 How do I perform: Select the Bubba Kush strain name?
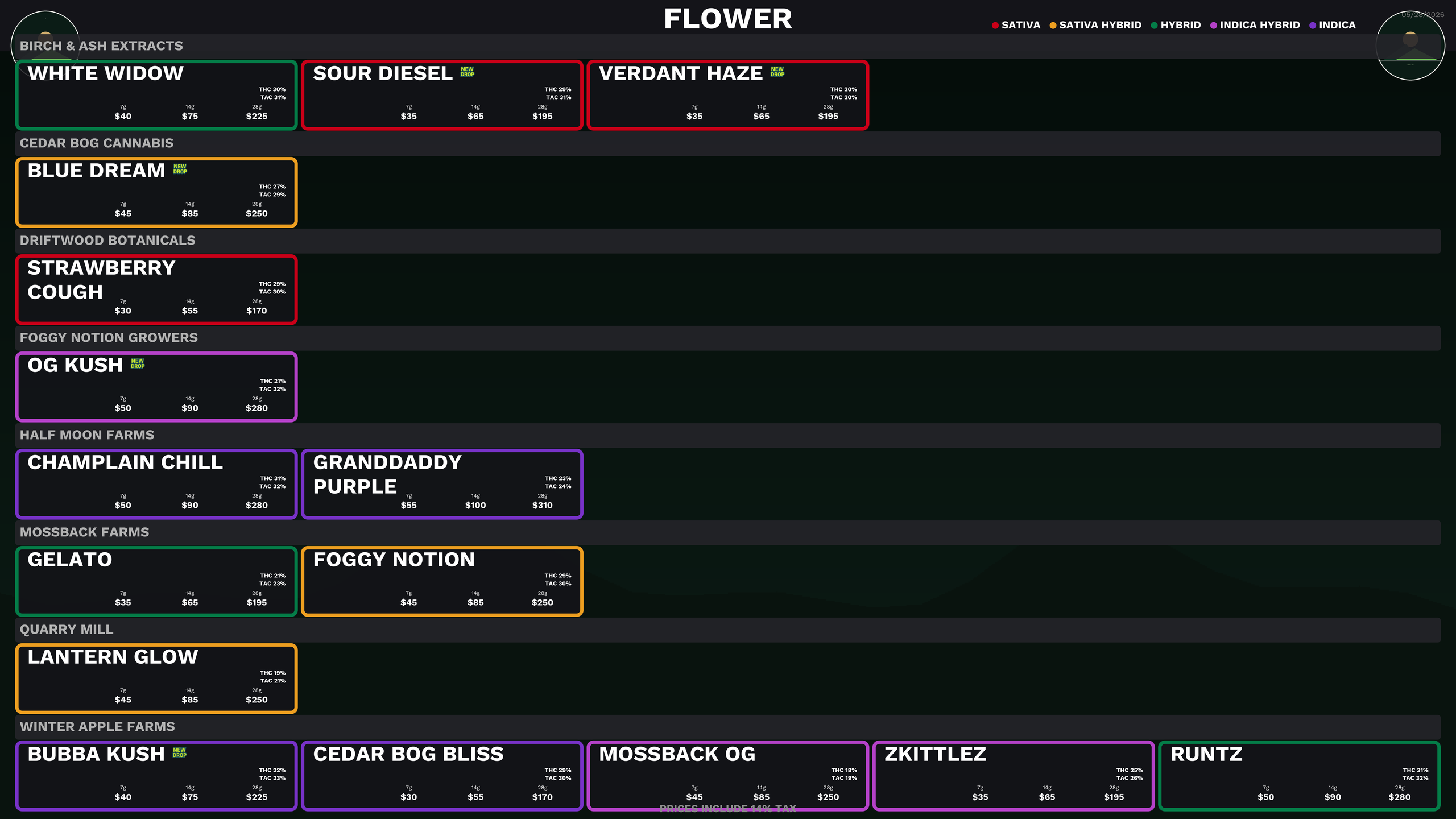point(96,754)
